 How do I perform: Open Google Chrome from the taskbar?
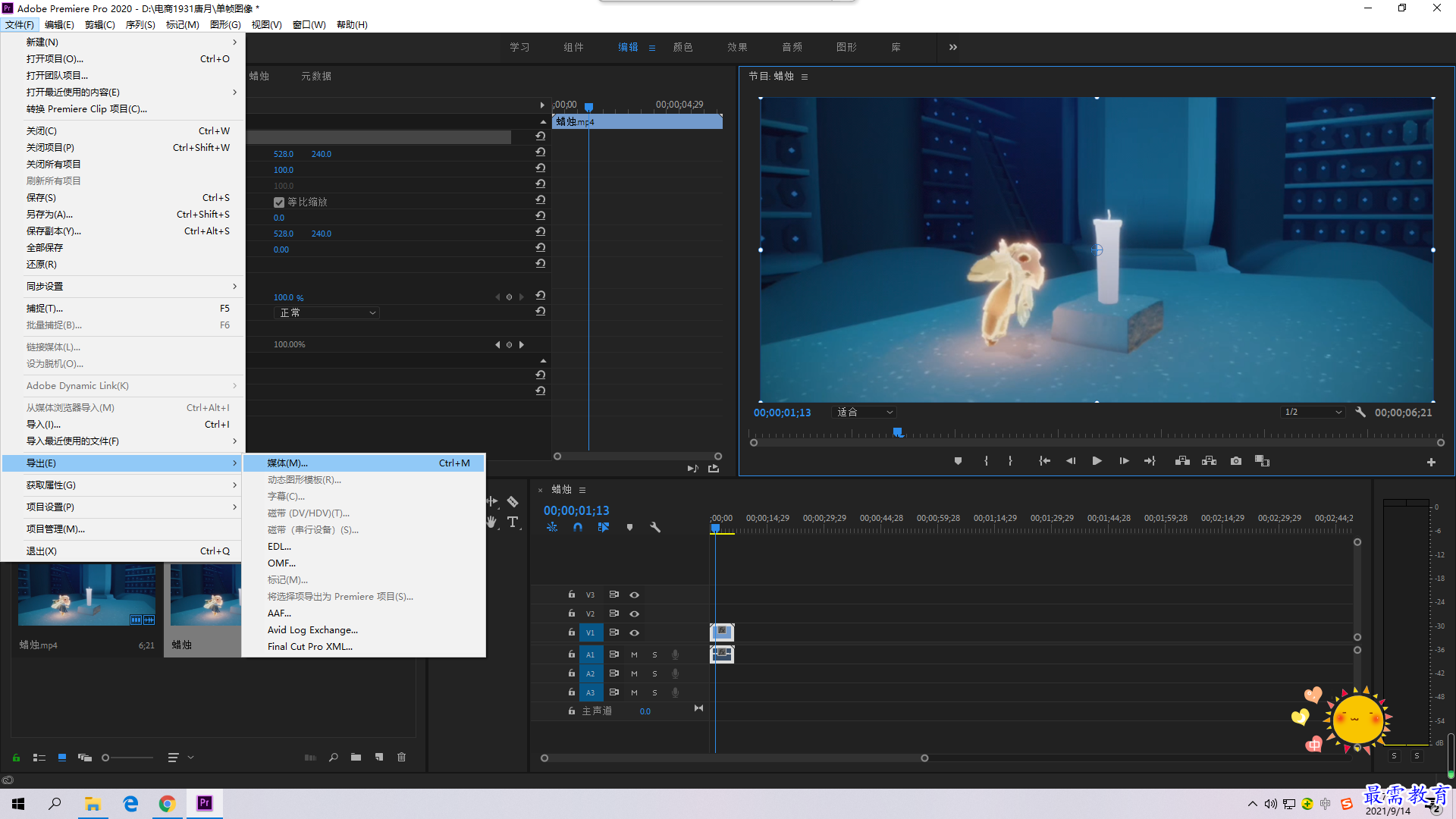167,803
